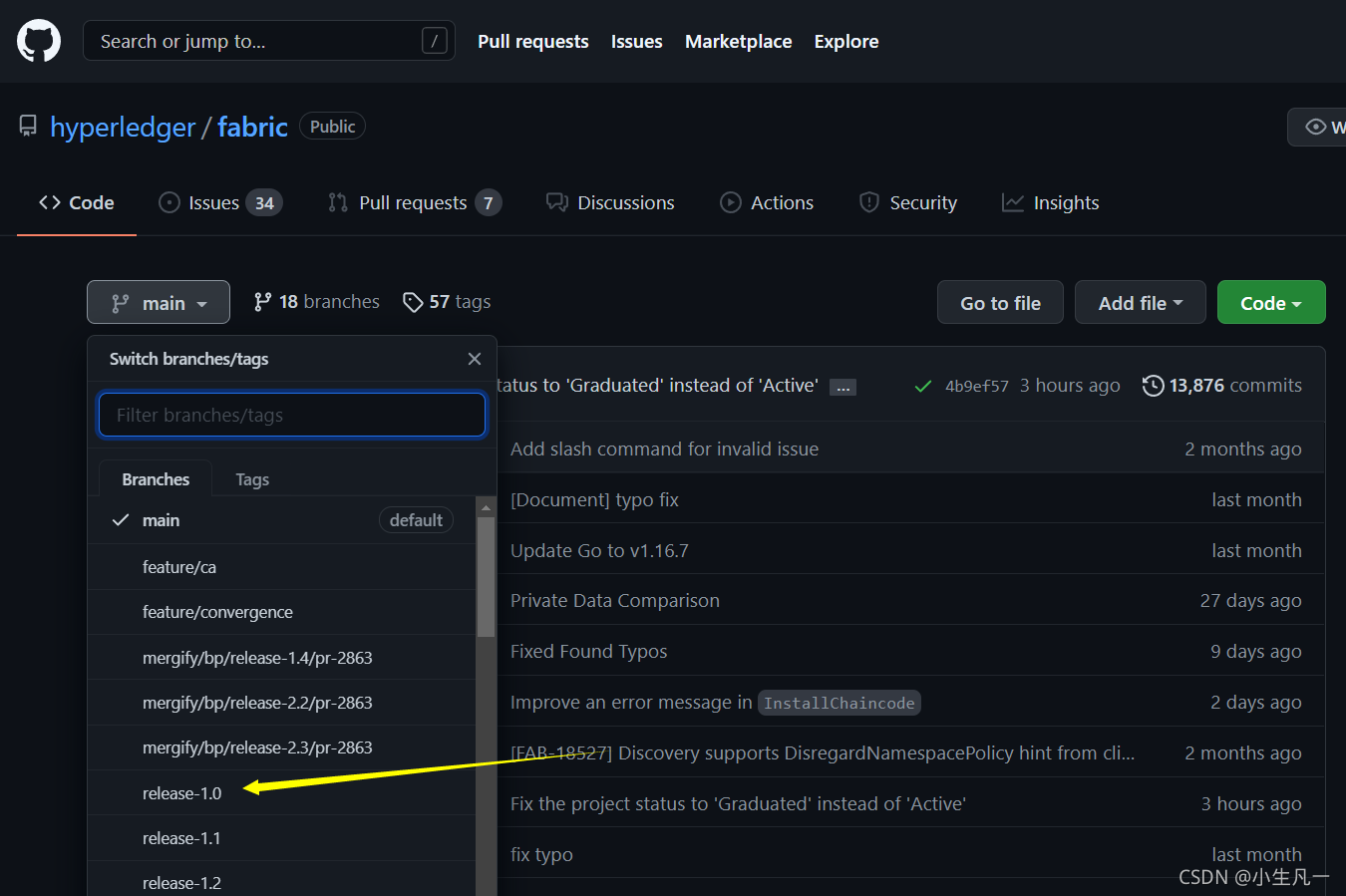Focus the Search or jump to field

point(269,41)
